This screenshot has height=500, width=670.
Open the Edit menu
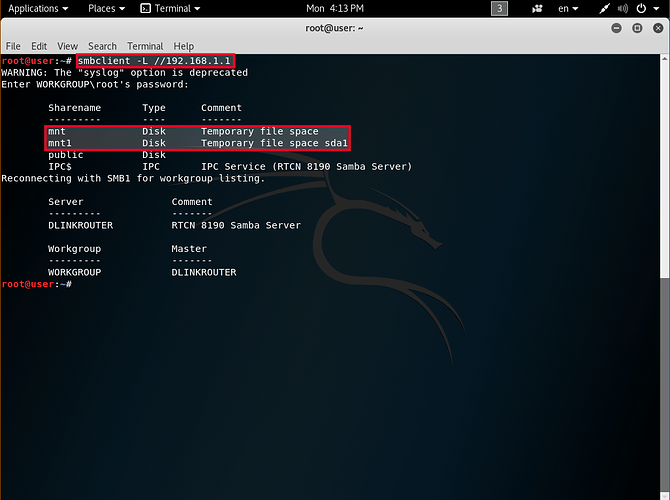(x=39, y=46)
